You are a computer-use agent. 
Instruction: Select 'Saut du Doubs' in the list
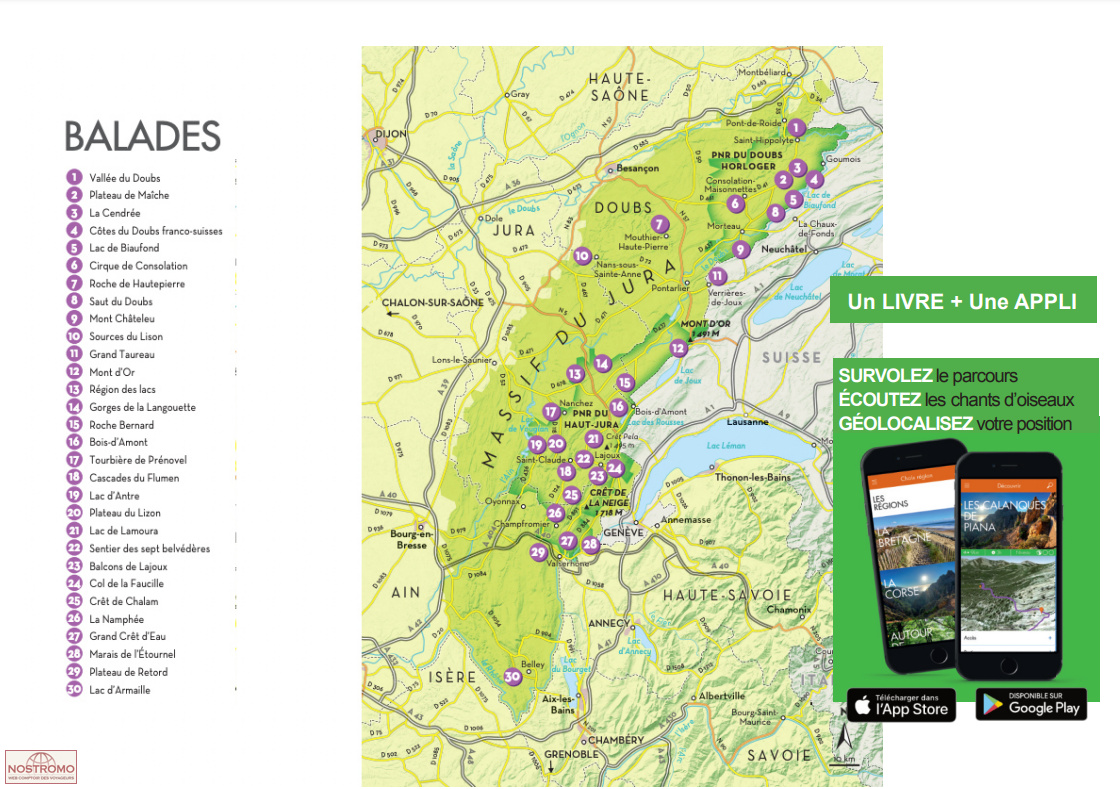[121, 301]
